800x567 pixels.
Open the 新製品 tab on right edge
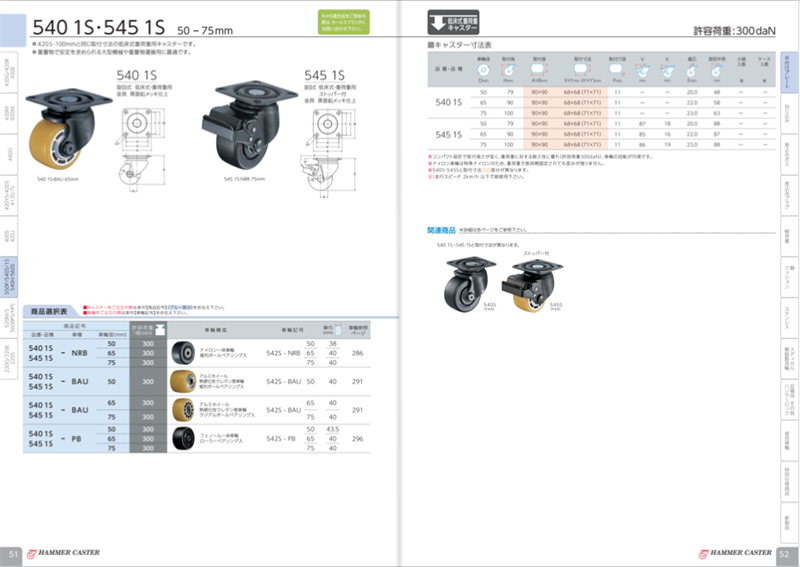tap(789, 523)
